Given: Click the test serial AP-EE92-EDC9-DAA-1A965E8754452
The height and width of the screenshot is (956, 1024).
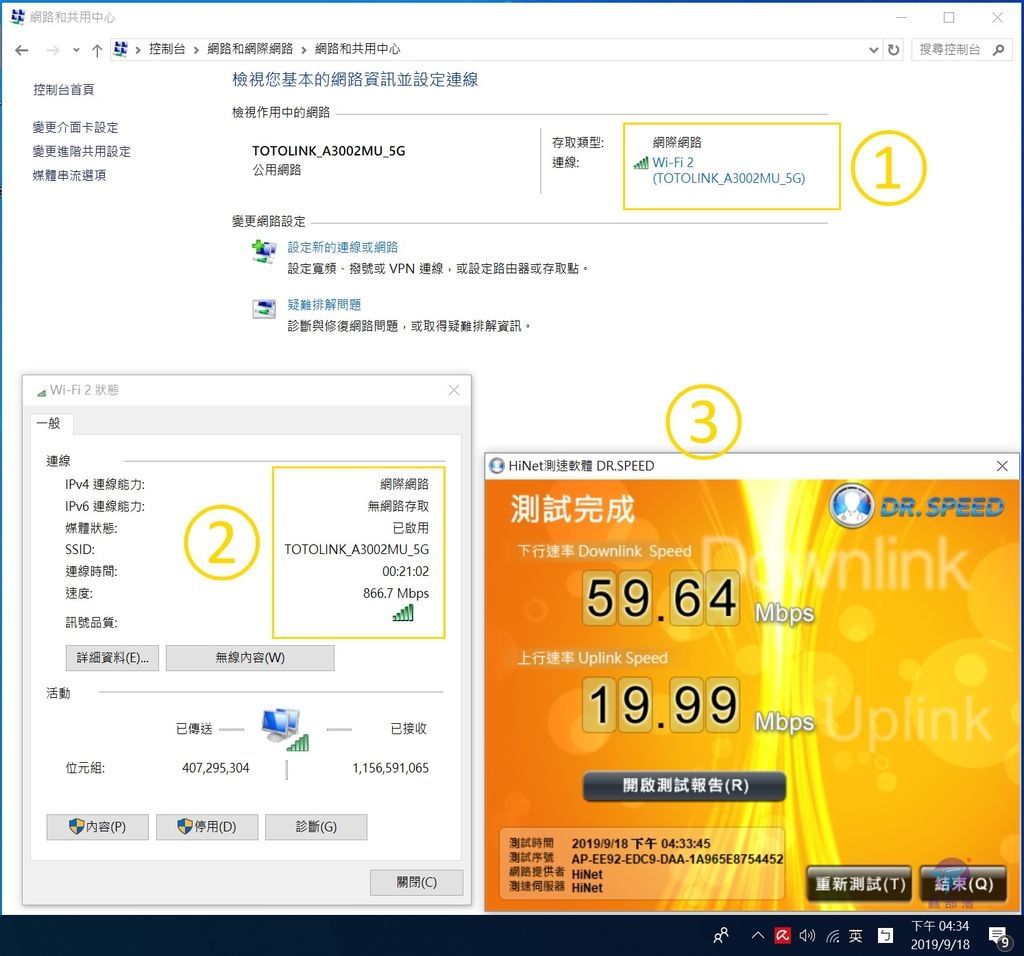Looking at the screenshot, I should (677, 859).
